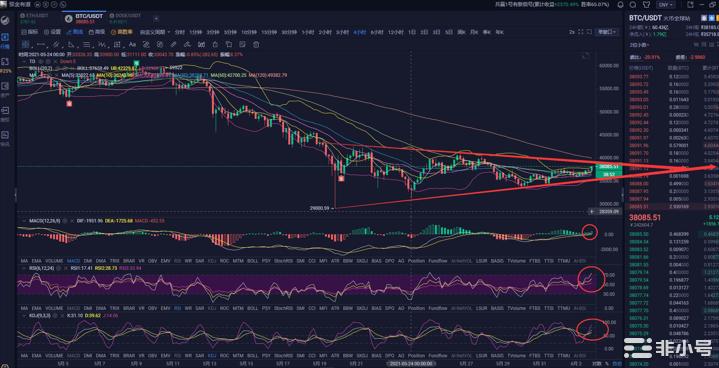
Task: Select Fundflow in the row under the MACD panel
Action: coord(437,260)
